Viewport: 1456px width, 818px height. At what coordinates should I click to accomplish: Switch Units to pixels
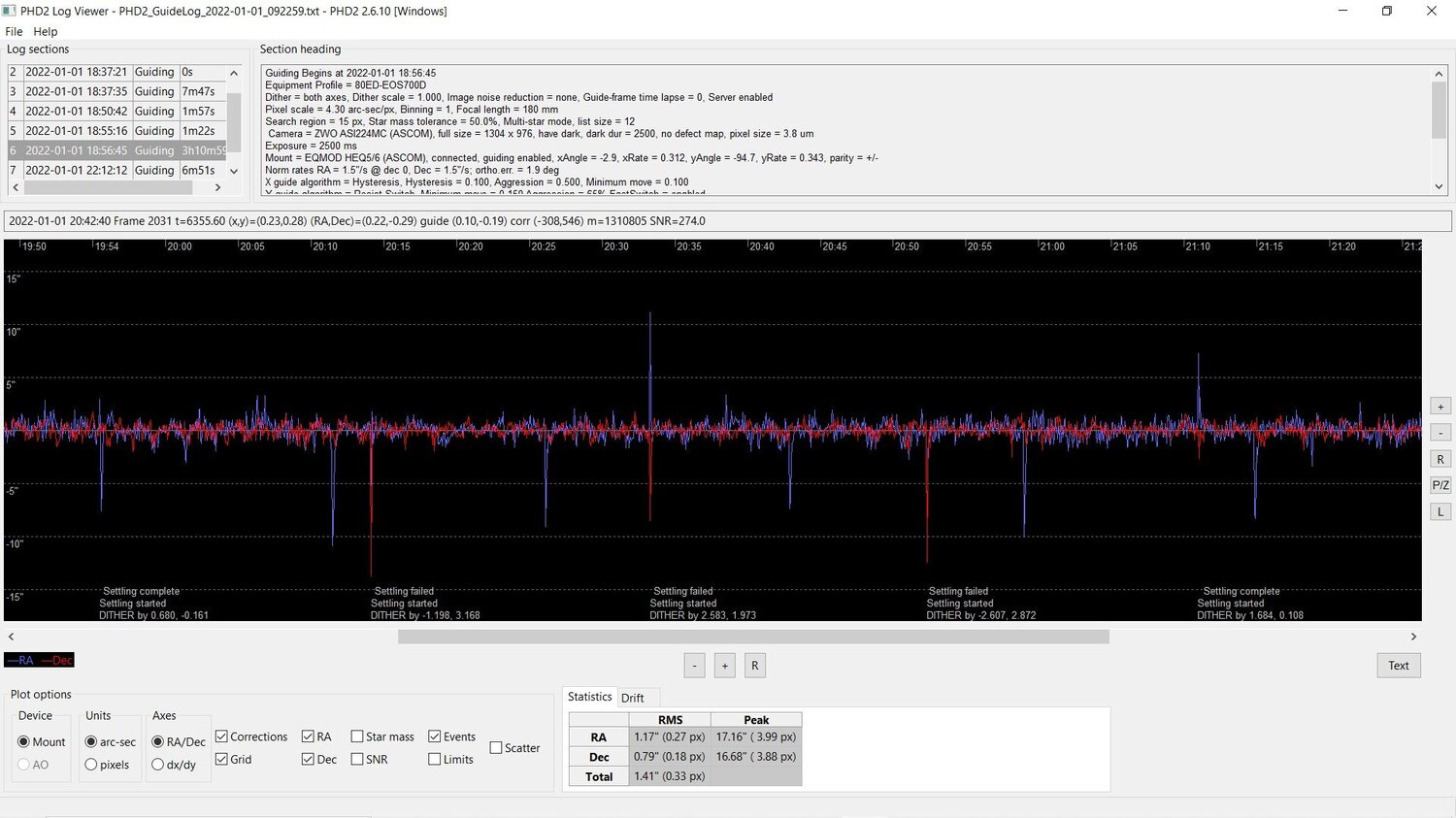pyautogui.click(x=90, y=765)
